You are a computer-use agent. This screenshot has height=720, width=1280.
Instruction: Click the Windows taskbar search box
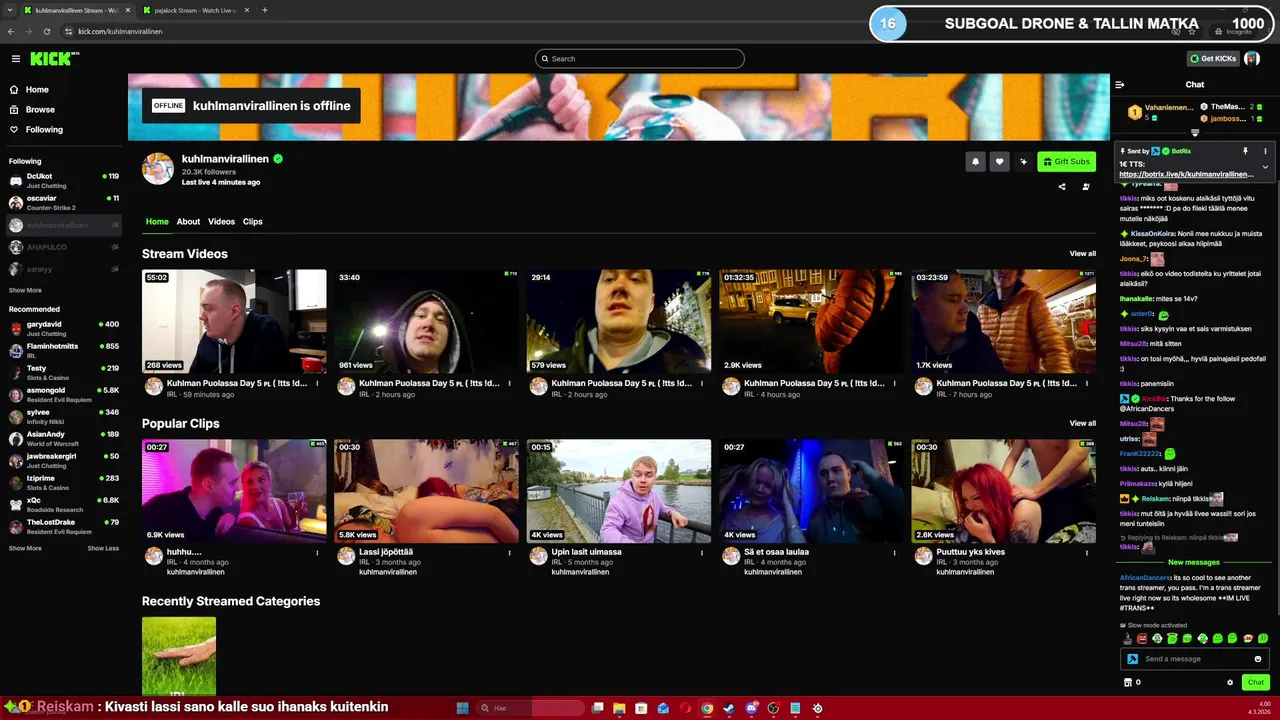click(530, 708)
